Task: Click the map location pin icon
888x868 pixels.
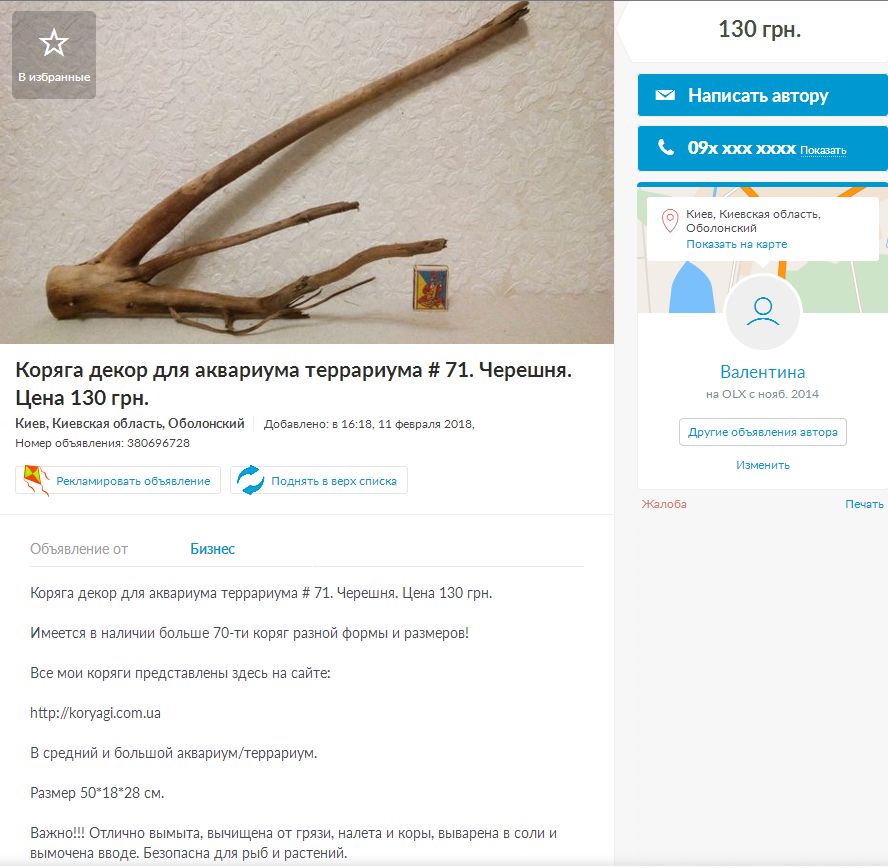Action: (x=670, y=221)
